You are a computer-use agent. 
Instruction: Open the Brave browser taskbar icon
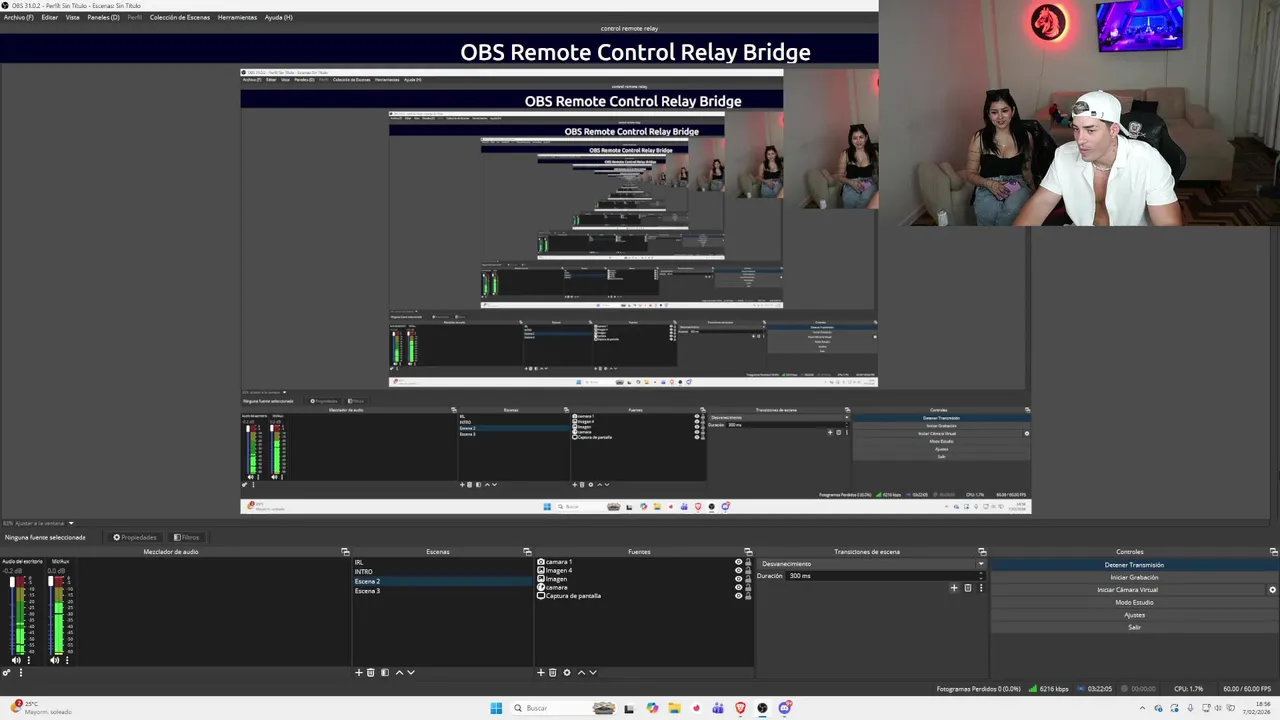740,708
